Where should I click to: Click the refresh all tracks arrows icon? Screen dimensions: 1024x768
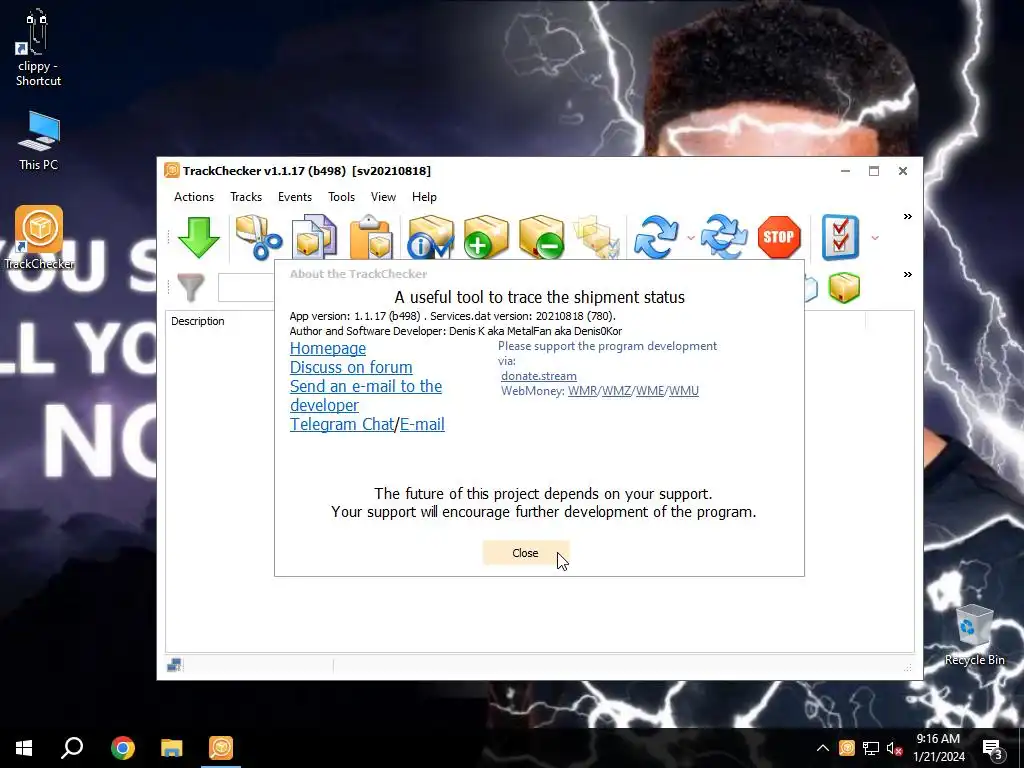(x=724, y=237)
